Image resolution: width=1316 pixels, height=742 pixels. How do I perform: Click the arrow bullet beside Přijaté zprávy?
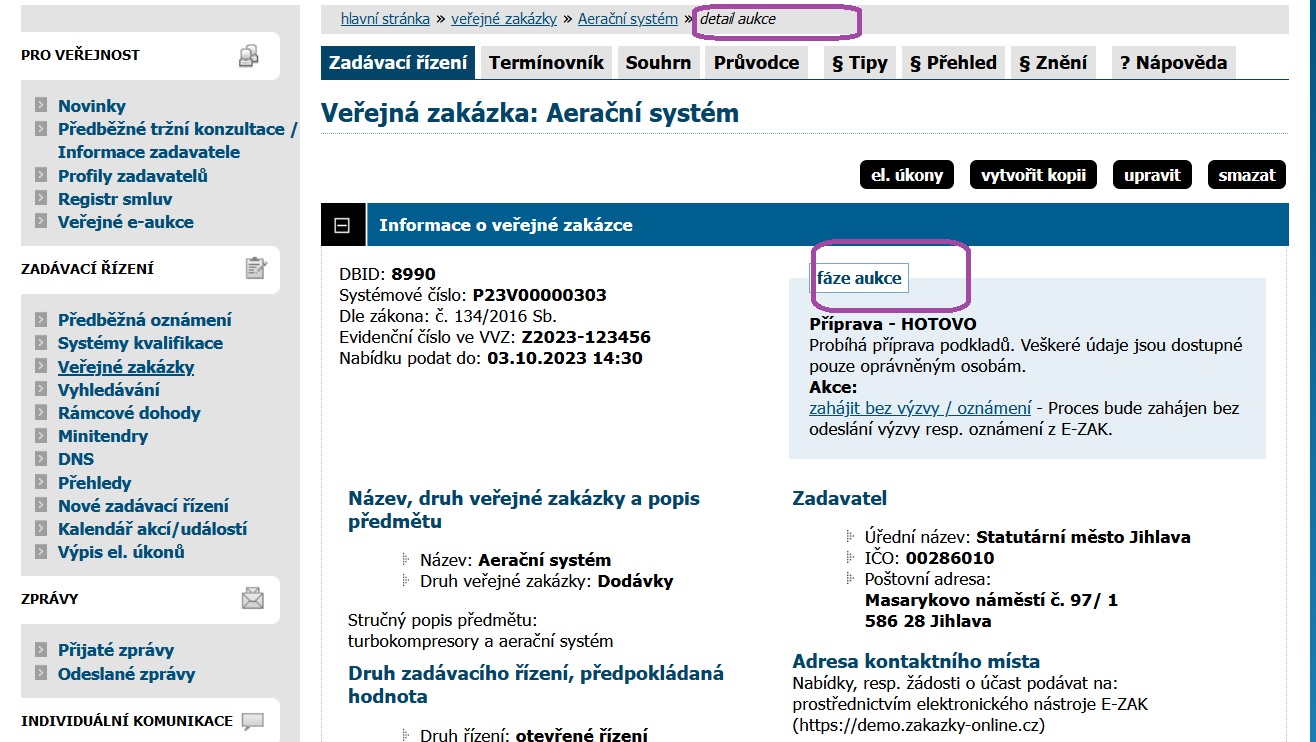[41, 650]
